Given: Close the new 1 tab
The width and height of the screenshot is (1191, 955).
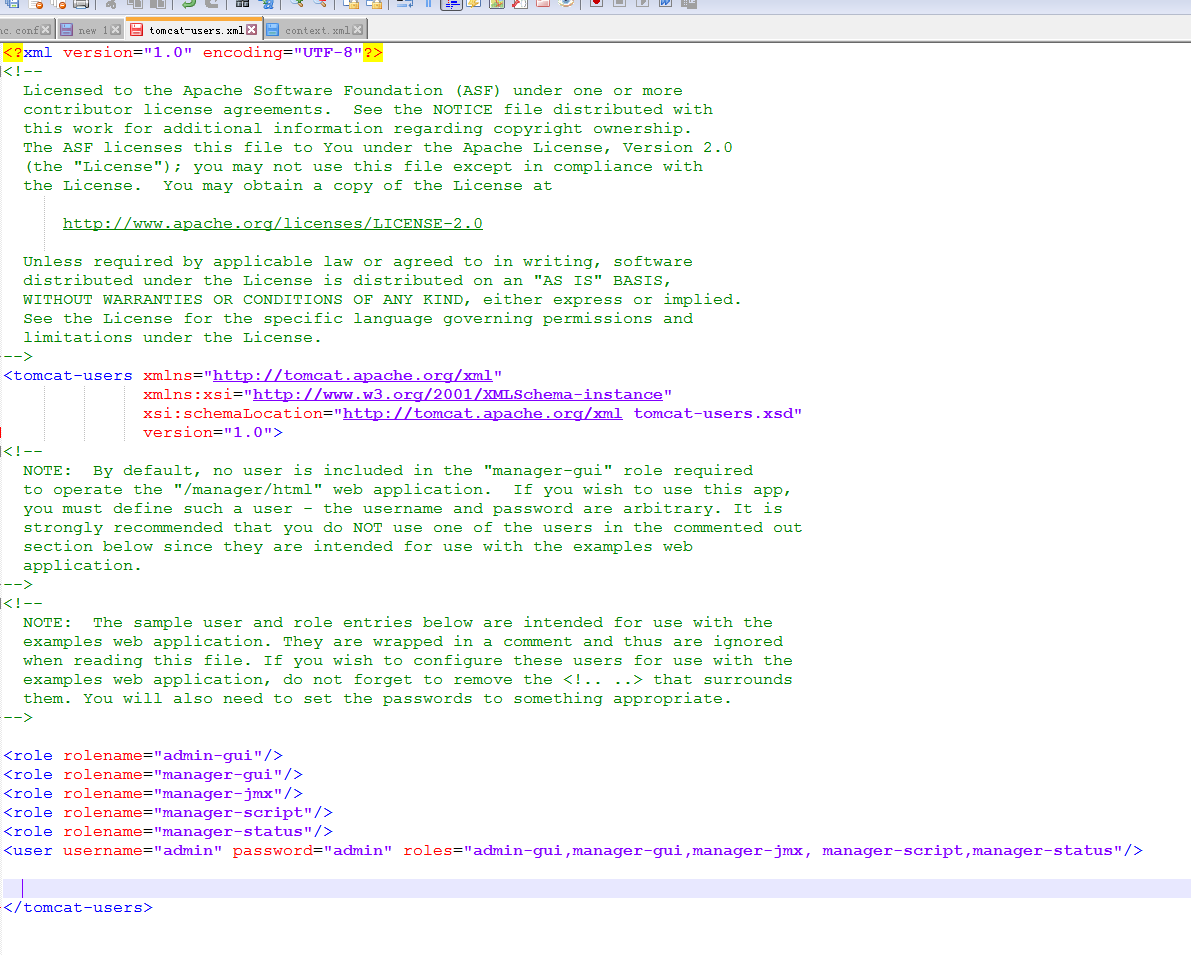Looking at the screenshot, I should pos(115,30).
